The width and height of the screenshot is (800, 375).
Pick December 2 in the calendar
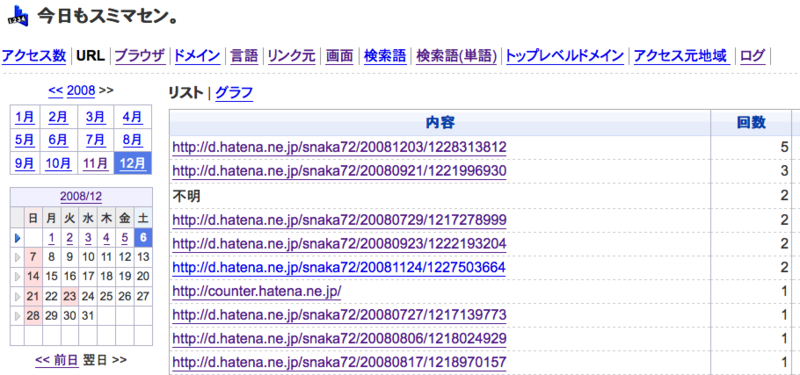click(x=70, y=238)
